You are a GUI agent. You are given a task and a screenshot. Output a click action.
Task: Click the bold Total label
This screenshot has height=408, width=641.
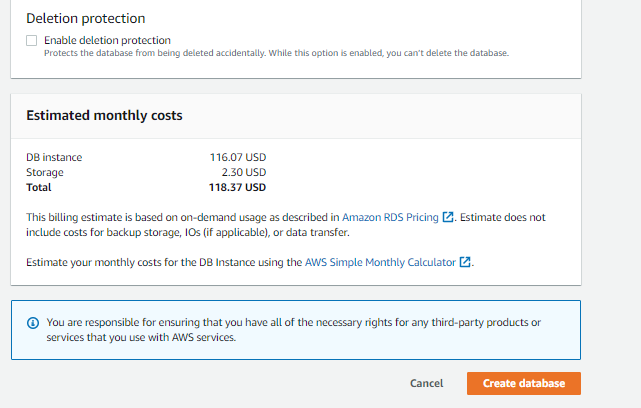click(39, 187)
